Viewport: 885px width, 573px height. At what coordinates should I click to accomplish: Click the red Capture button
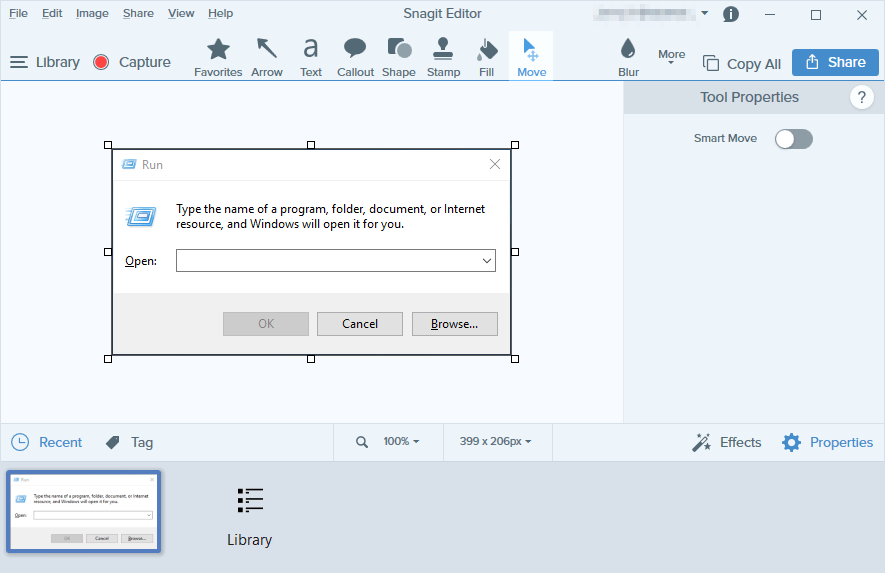coord(101,62)
